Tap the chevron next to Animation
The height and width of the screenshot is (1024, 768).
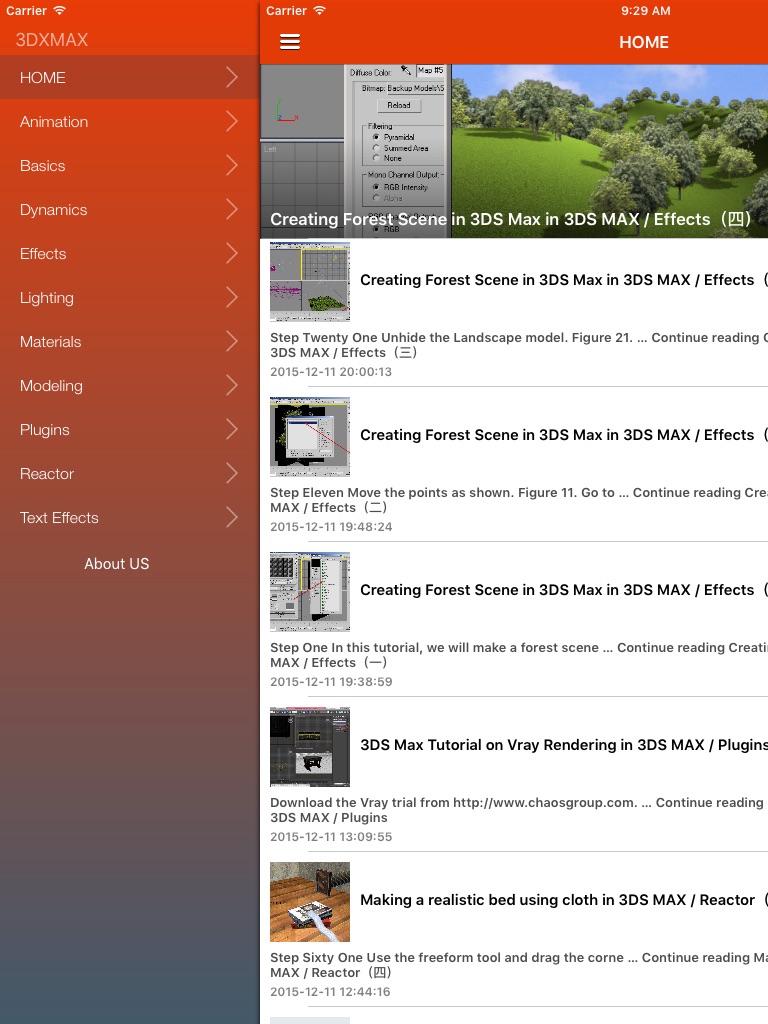click(x=232, y=122)
